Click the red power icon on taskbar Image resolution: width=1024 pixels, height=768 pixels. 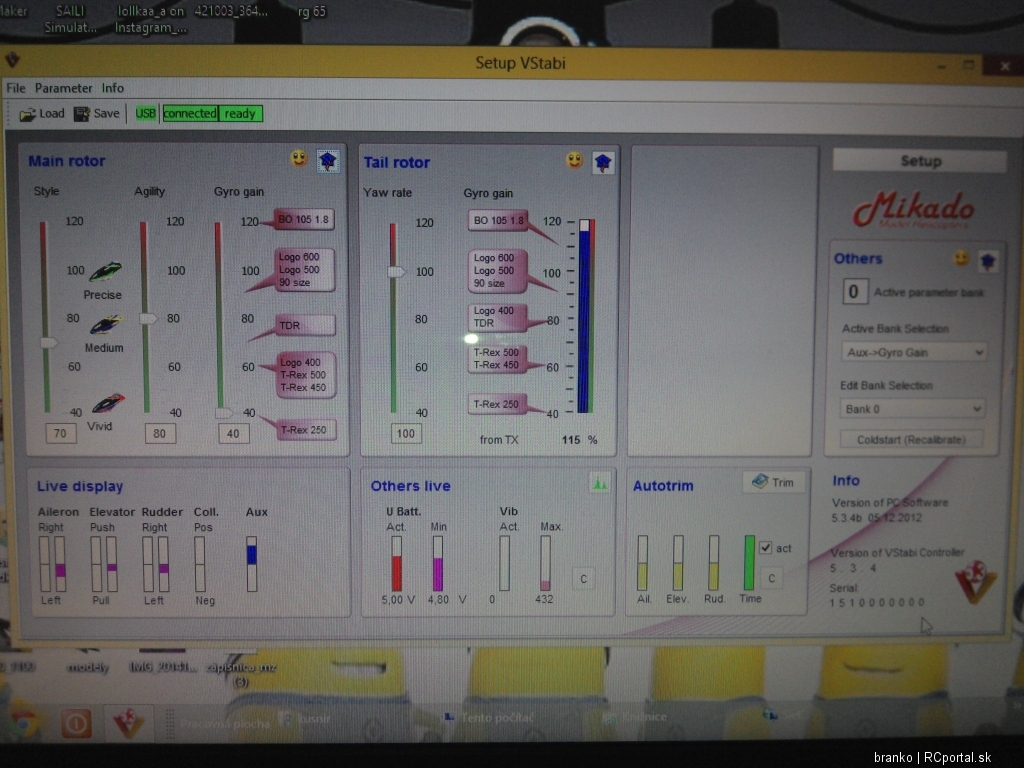tap(76, 724)
